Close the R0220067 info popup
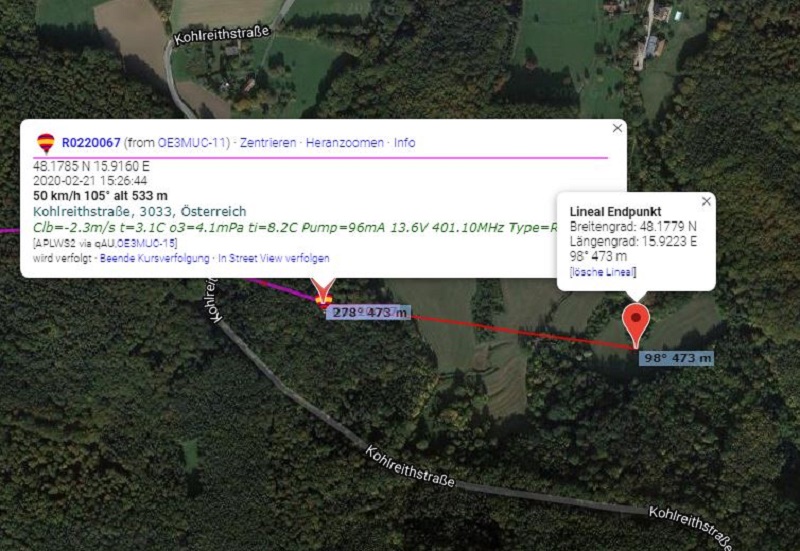The width and height of the screenshot is (800, 551). click(x=617, y=128)
